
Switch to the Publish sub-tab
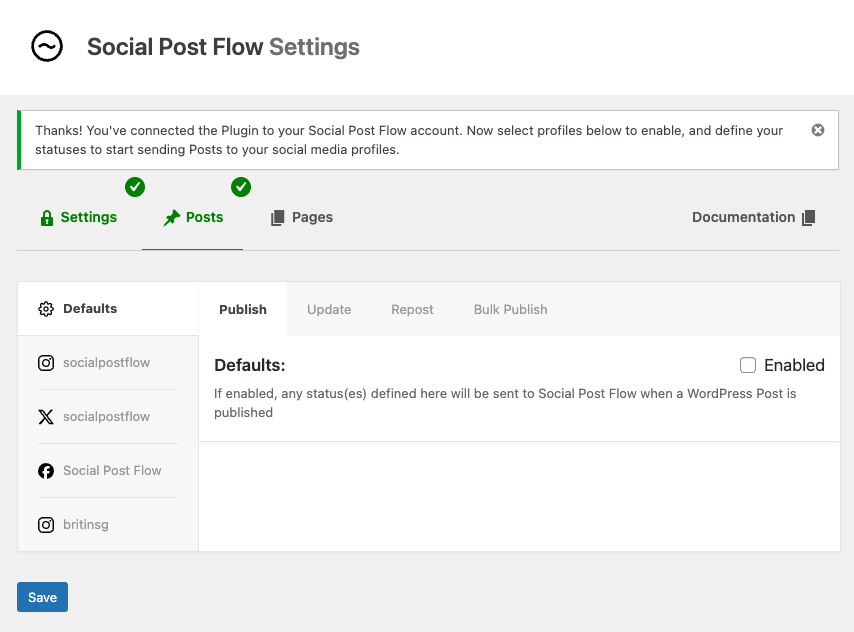click(x=243, y=309)
